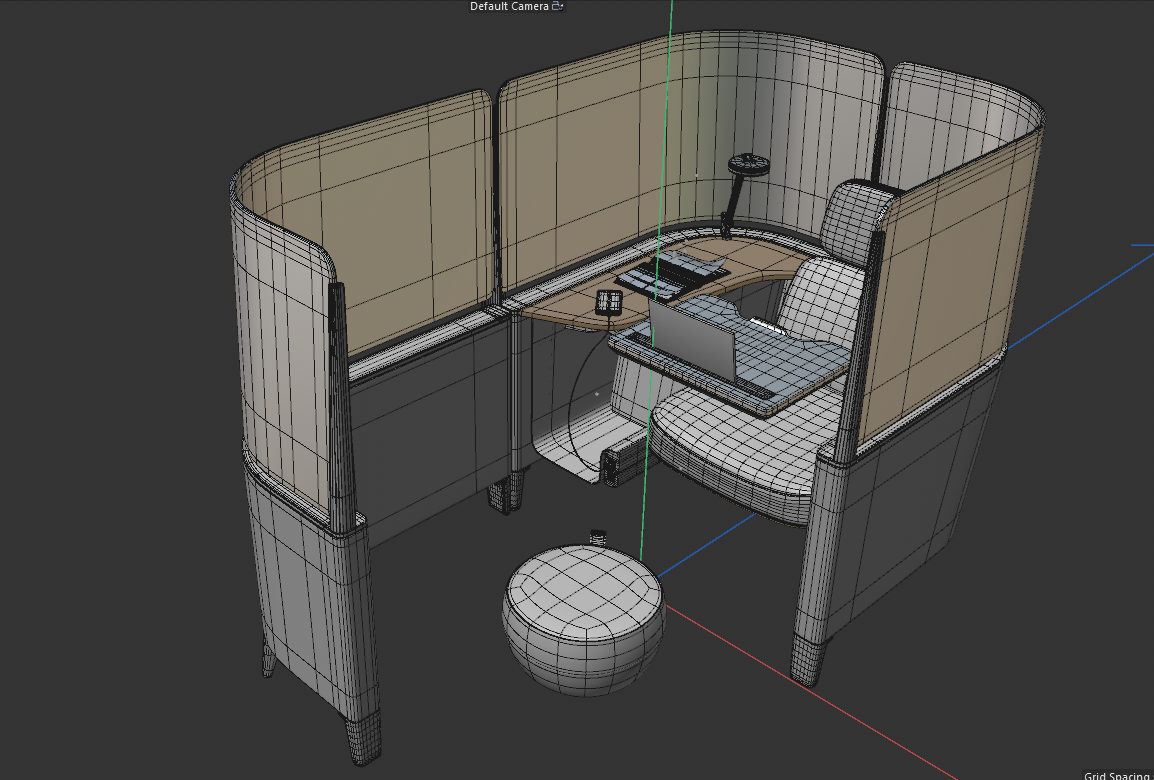Click the Default Camera label
This screenshot has height=780, width=1154.
509,6
